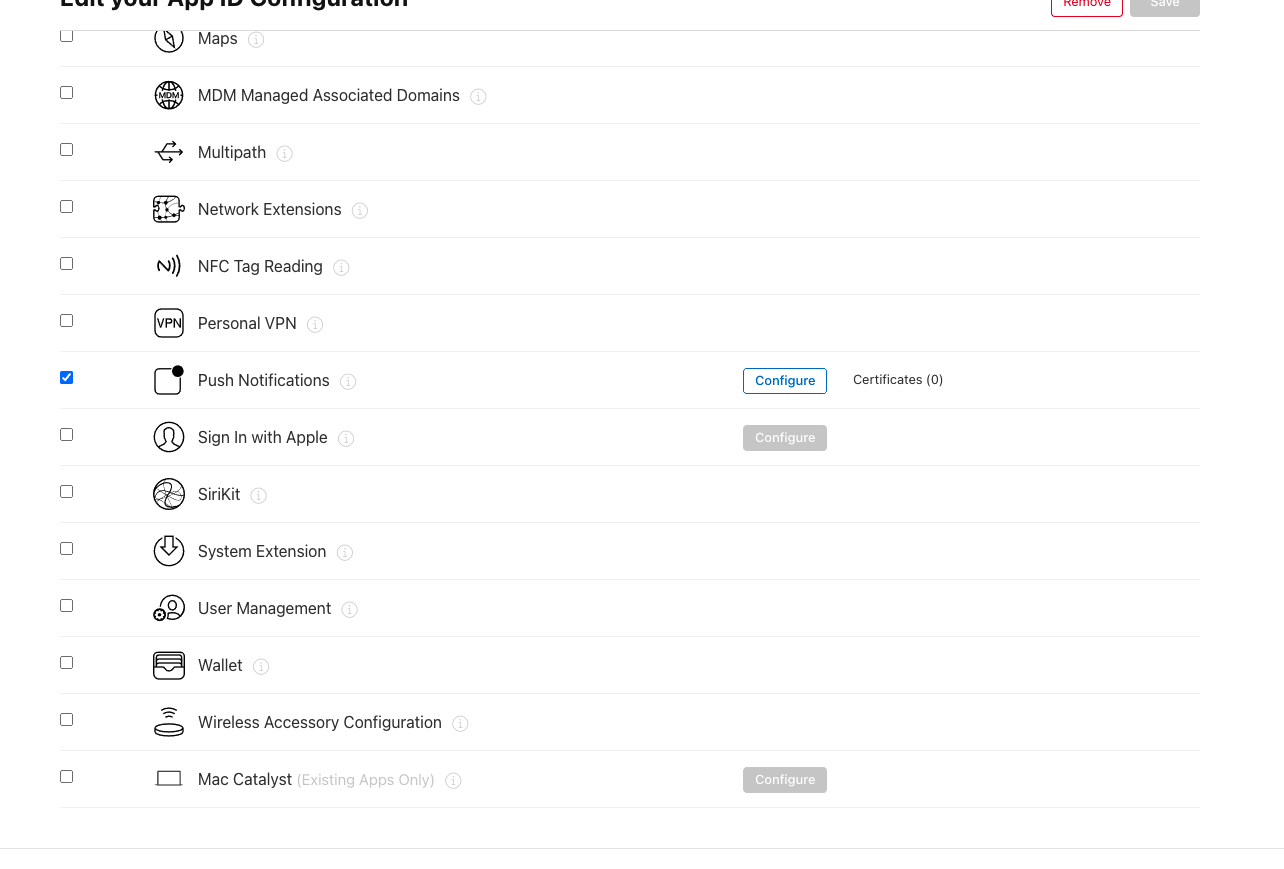Enable the Network Extensions checkbox

67,206
